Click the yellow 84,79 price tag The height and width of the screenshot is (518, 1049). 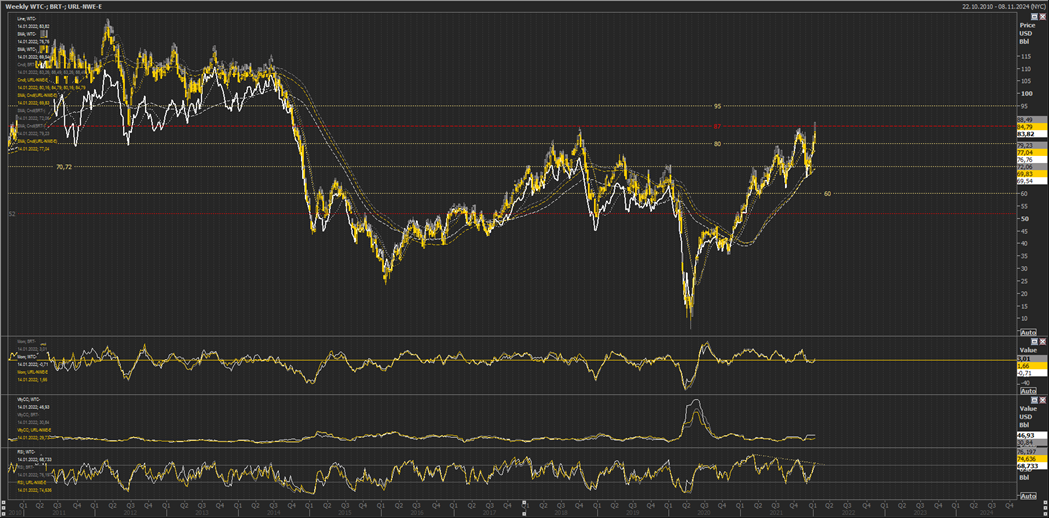coord(1032,126)
